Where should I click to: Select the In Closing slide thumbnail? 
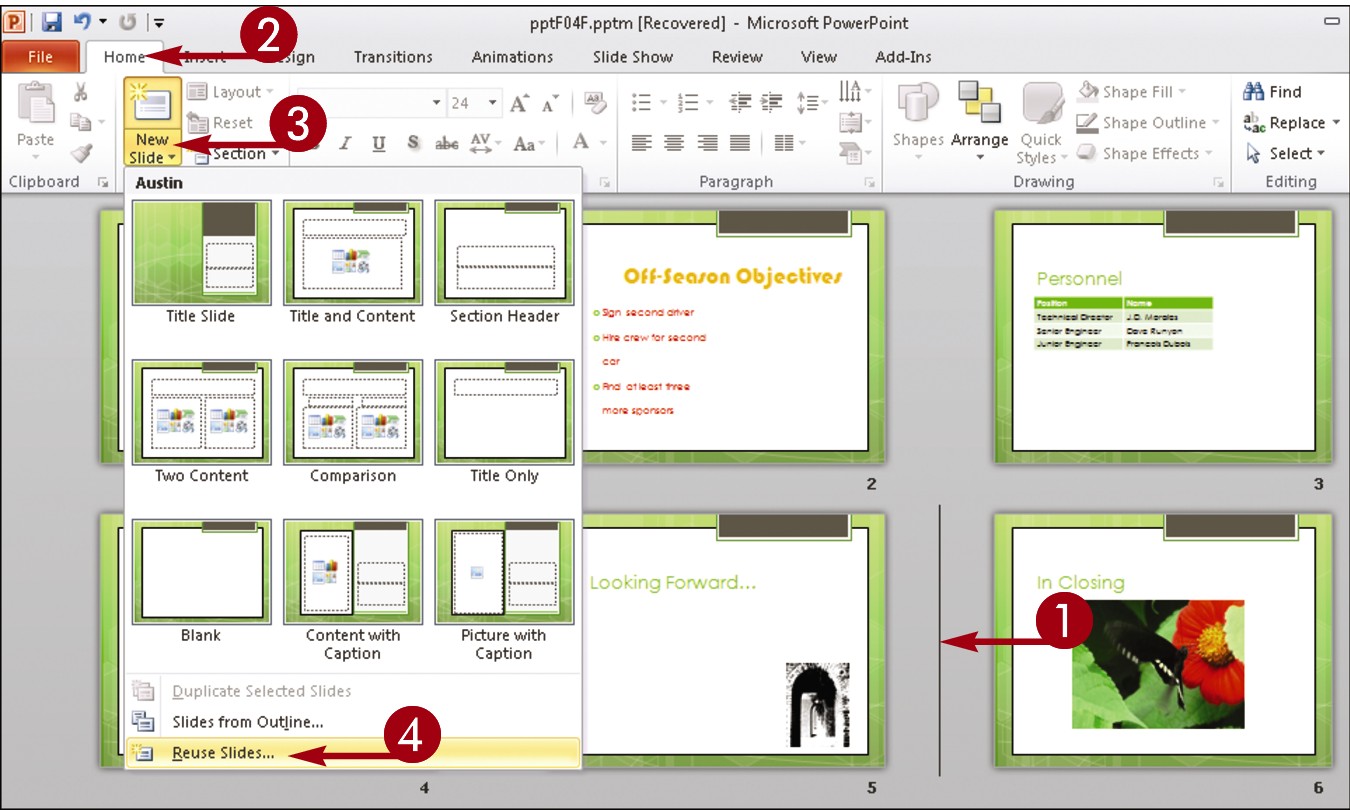pyautogui.click(x=1163, y=640)
